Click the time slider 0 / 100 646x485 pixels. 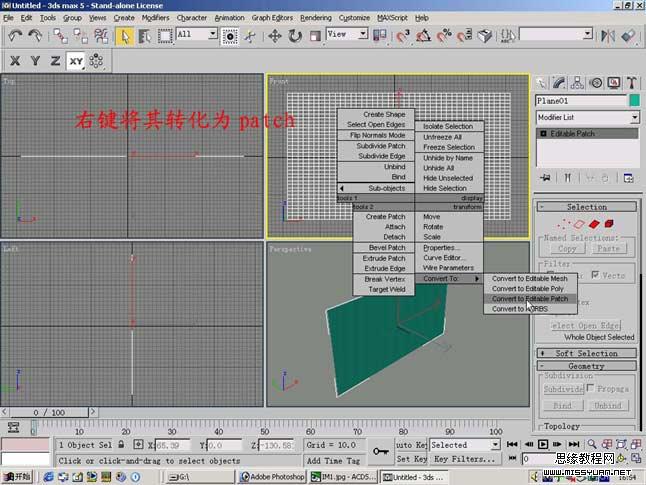point(49,412)
